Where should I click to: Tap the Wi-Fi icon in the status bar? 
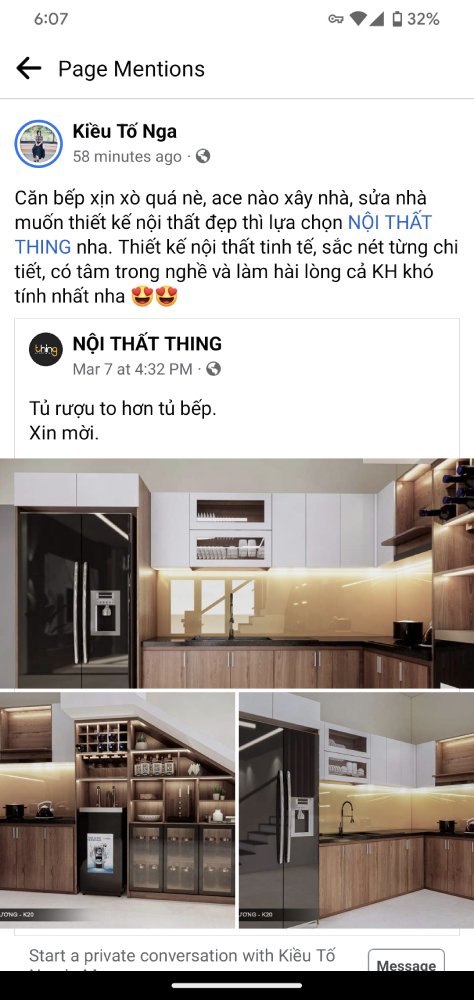coord(359,19)
